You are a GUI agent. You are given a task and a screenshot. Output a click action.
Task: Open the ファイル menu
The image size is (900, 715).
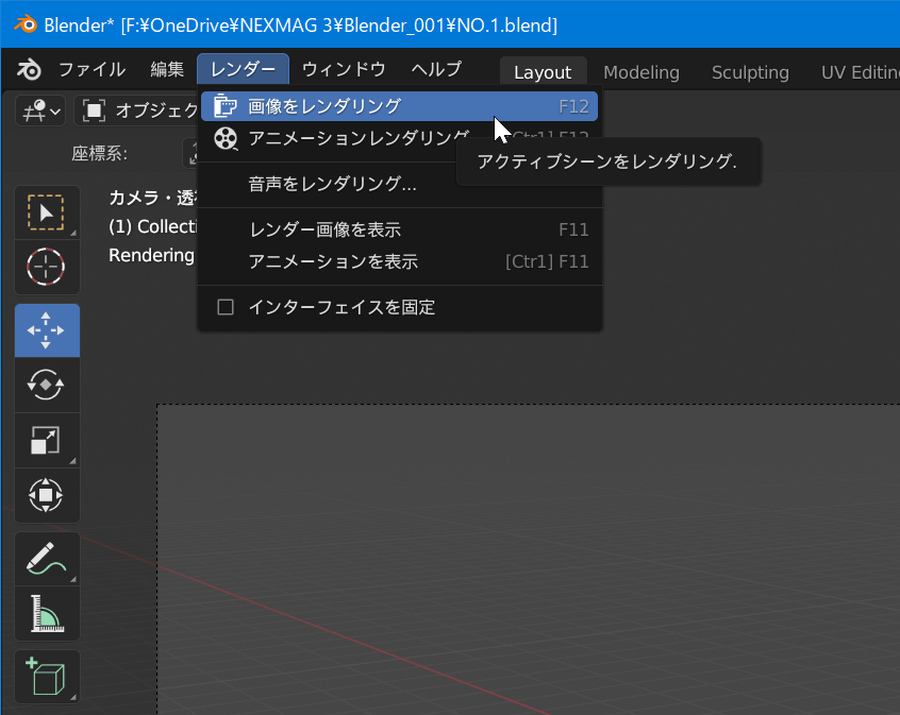point(92,69)
